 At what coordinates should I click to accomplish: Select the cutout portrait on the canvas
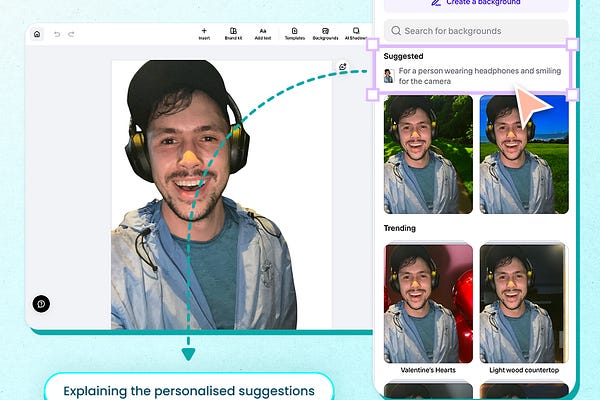click(x=204, y=194)
